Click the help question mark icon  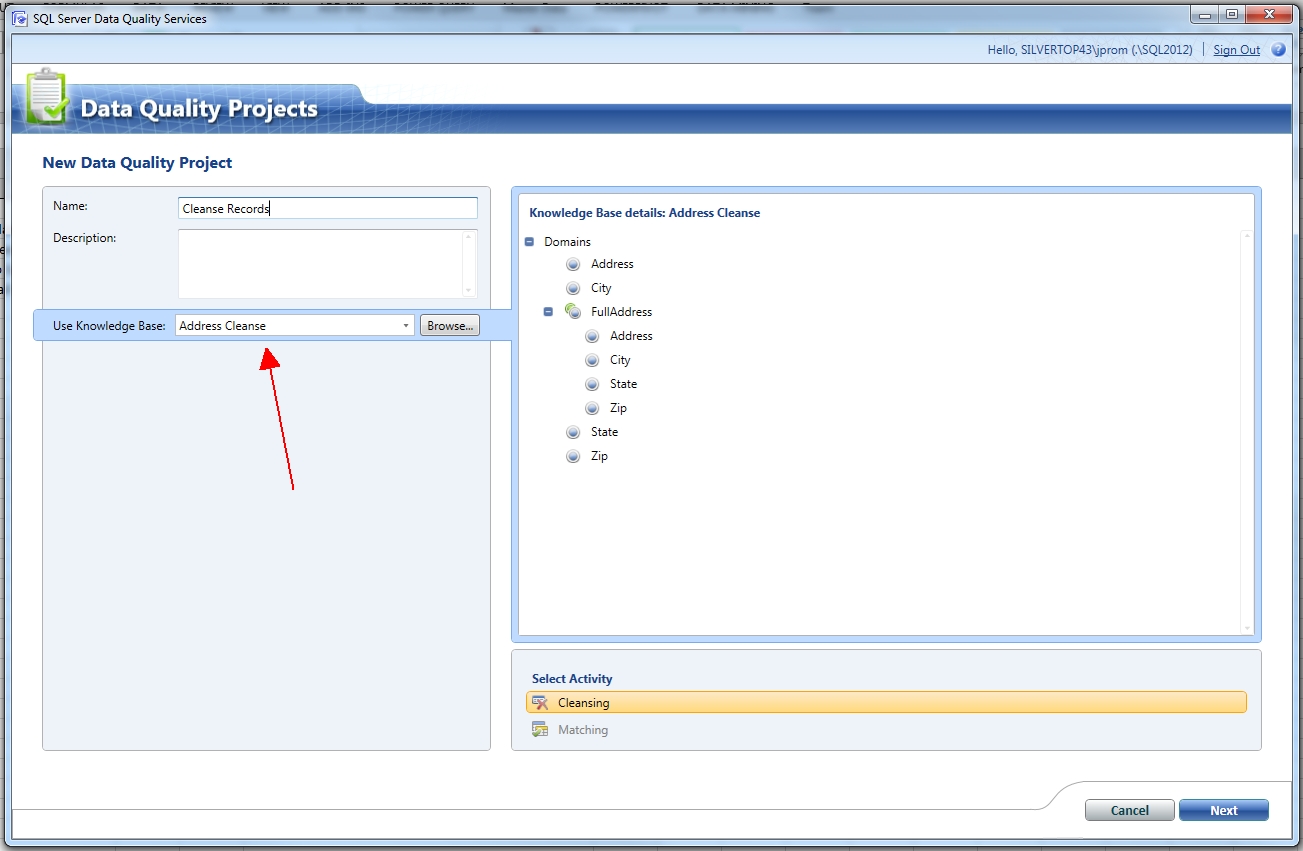[x=1278, y=50]
